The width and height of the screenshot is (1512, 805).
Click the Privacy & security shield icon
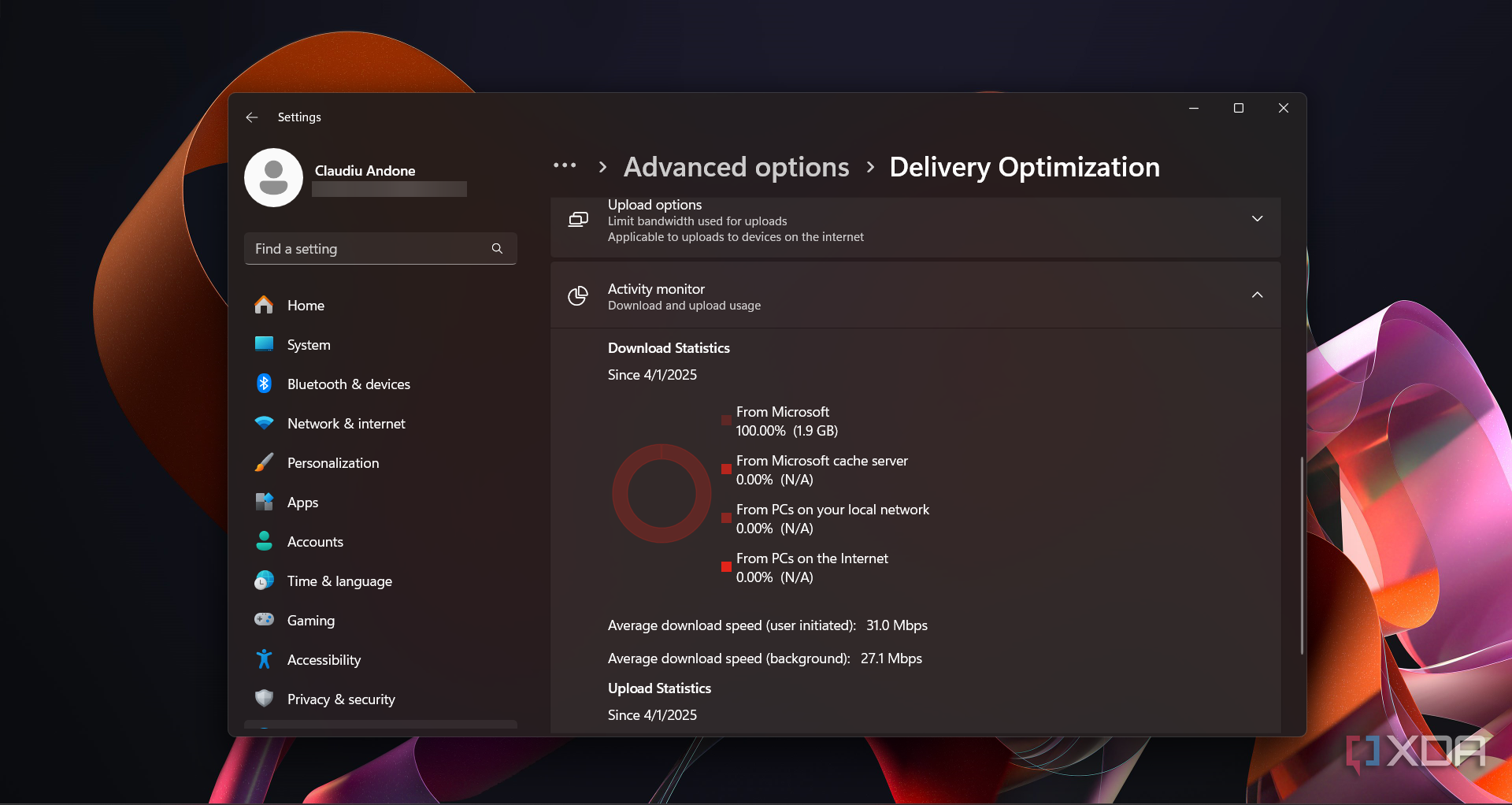tap(264, 699)
